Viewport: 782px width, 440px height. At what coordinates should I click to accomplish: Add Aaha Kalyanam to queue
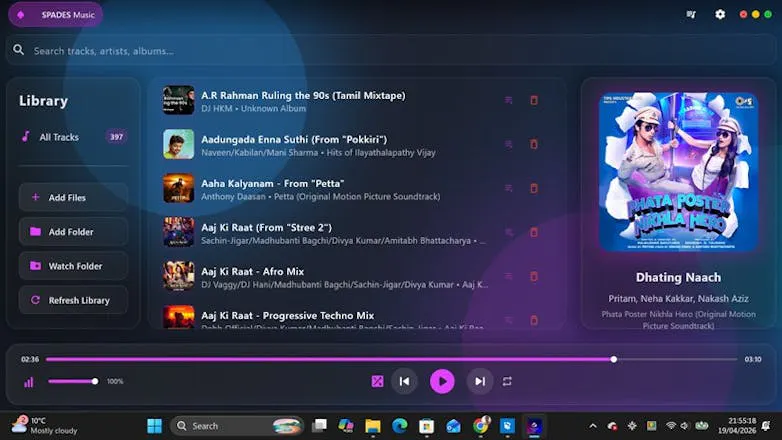click(508, 188)
